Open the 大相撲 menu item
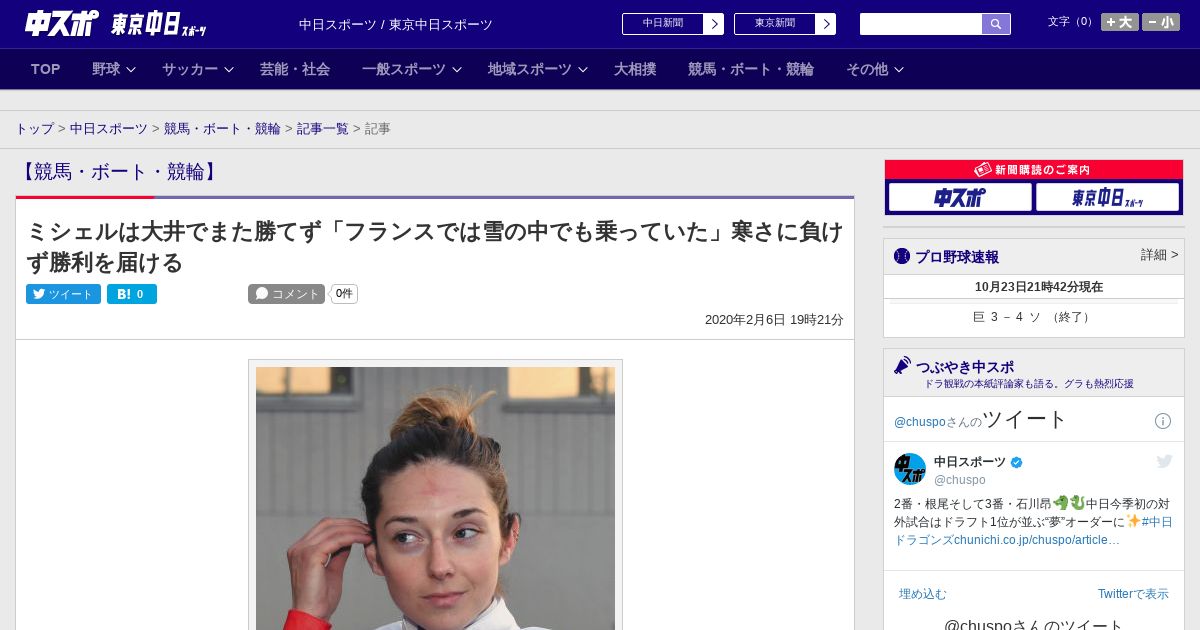The image size is (1200, 630). 635,69
